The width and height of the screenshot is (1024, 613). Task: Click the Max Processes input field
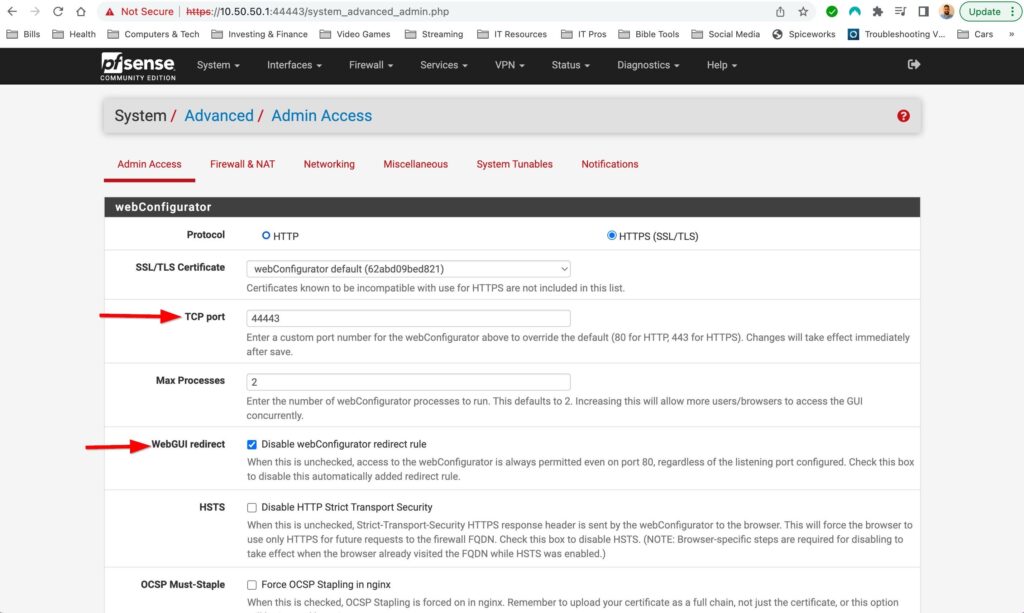(408, 382)
